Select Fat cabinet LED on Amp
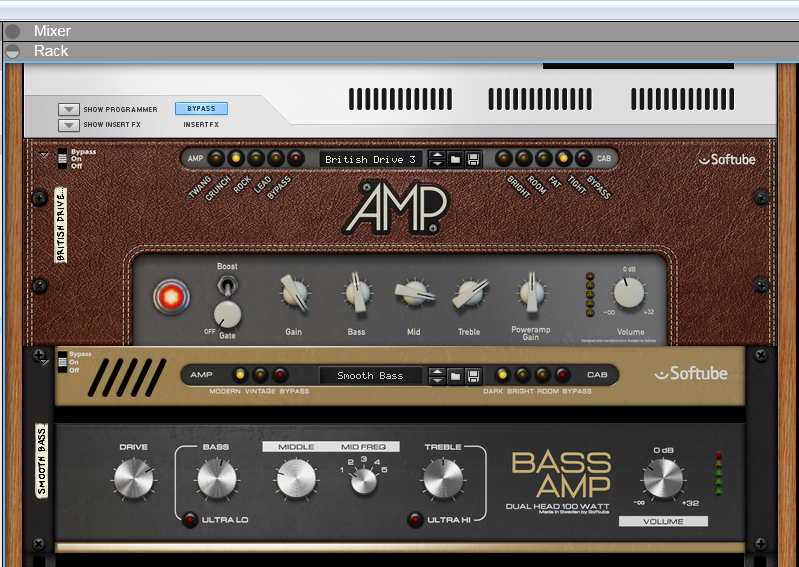Viewport: 799px width, 567px height. [544, 158]
